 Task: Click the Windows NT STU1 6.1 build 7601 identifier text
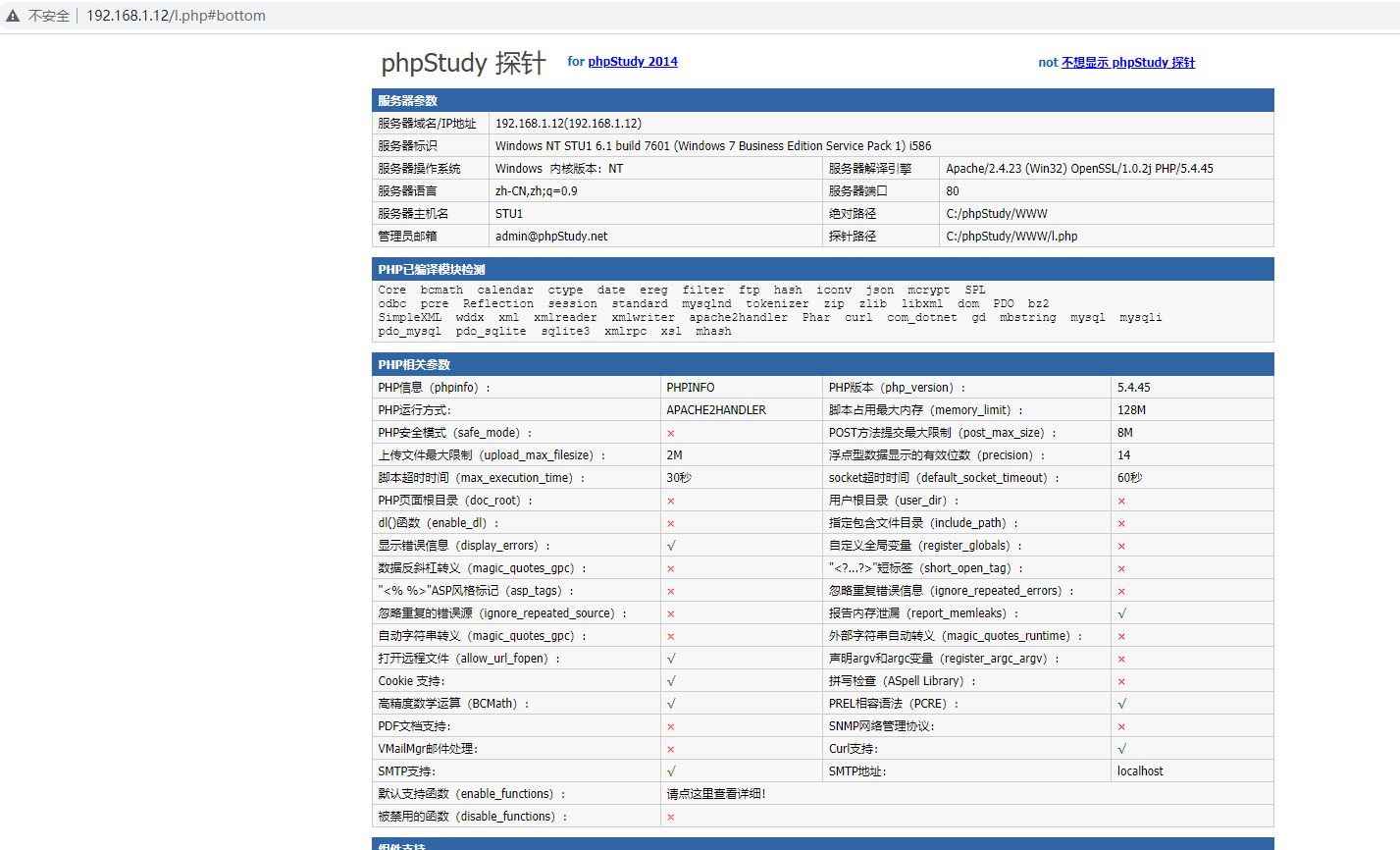click(x=713, y=146)
